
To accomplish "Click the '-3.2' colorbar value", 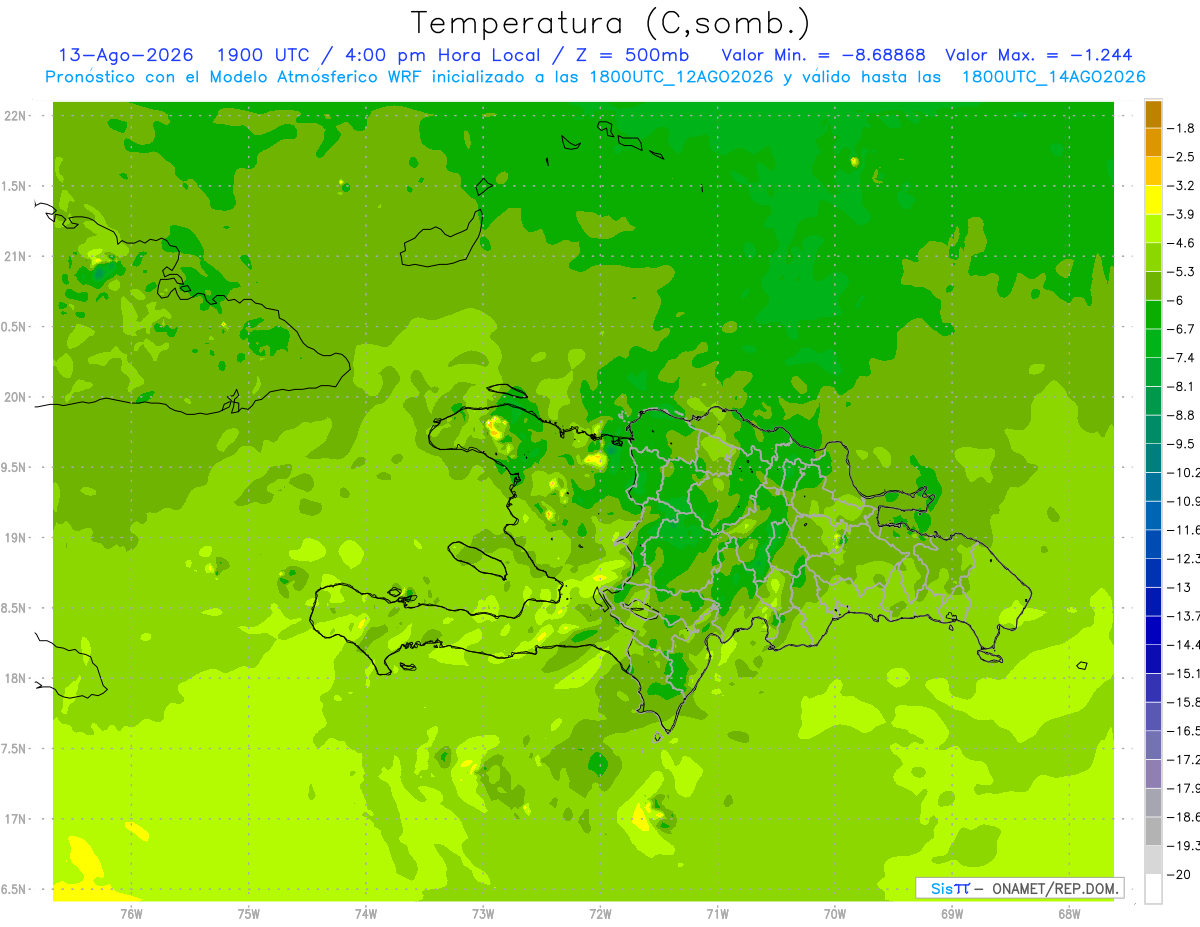I will [1181, 186].
